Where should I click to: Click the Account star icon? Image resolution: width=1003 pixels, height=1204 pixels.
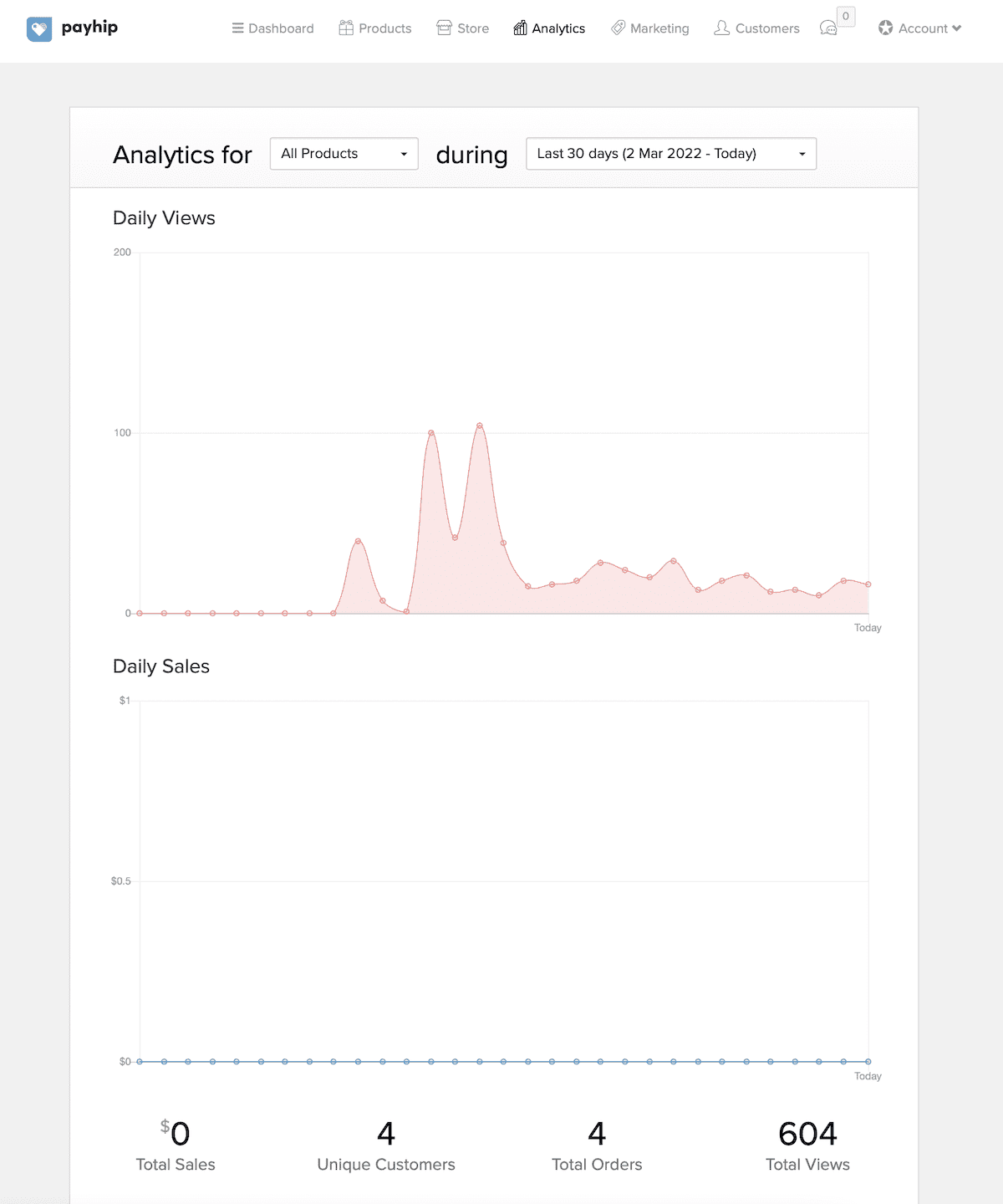[886, 28]
